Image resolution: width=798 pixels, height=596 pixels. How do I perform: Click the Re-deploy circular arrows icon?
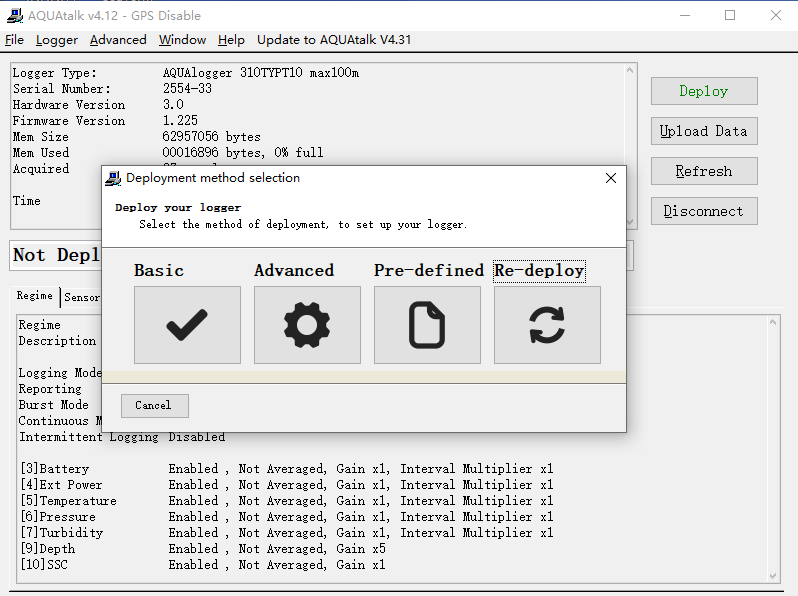(x=547, y=325)
